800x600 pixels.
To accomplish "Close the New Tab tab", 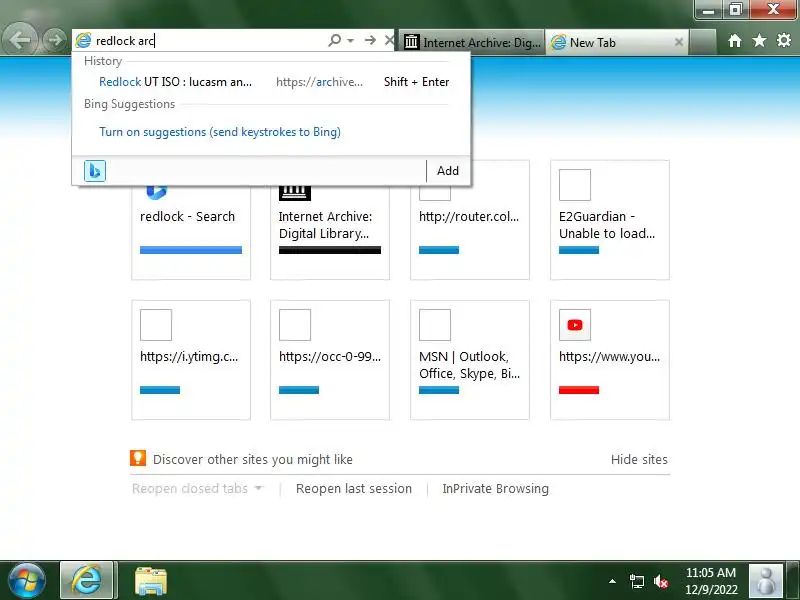I will pos(679,42).
